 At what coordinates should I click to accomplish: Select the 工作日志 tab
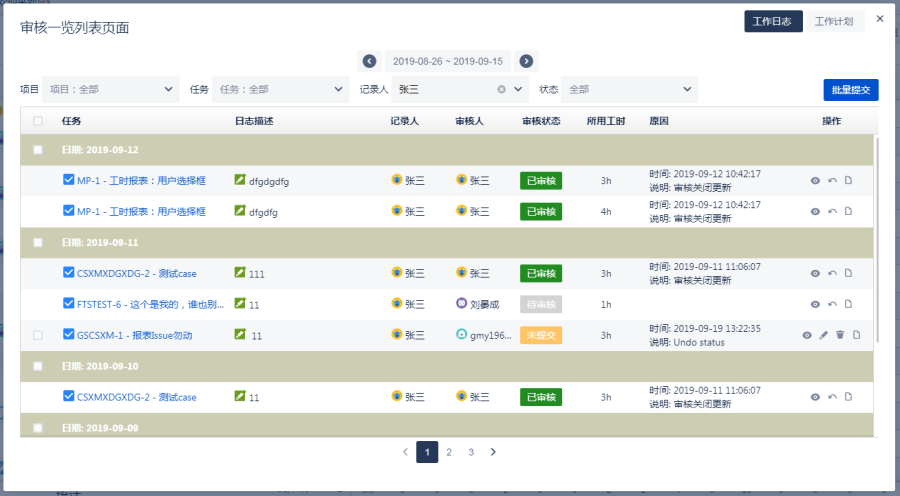[773, 21]
